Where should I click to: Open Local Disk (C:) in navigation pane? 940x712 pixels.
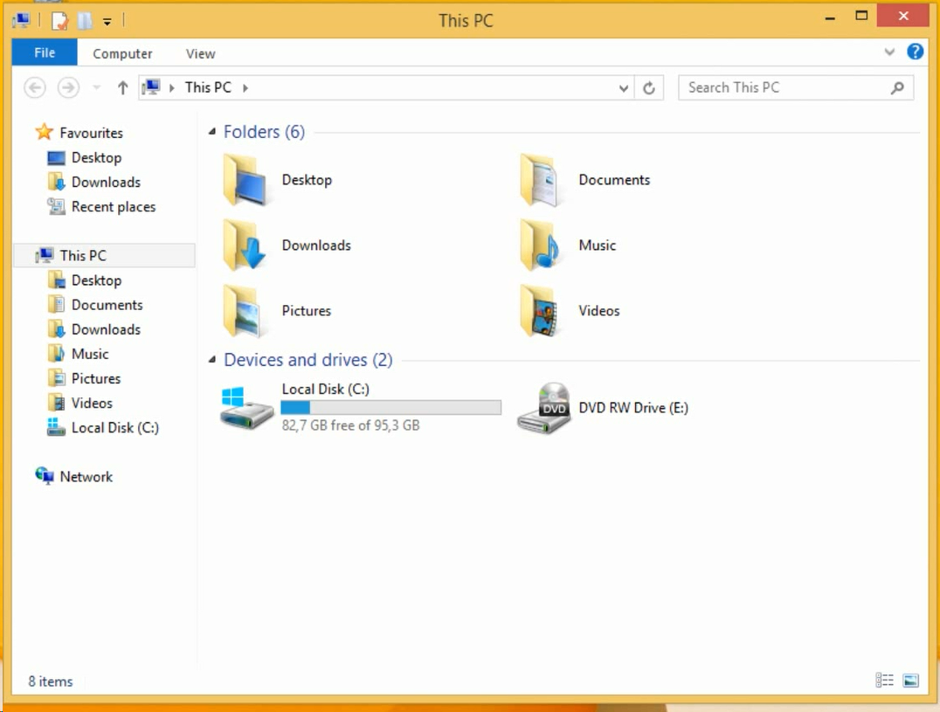point(103,428)
